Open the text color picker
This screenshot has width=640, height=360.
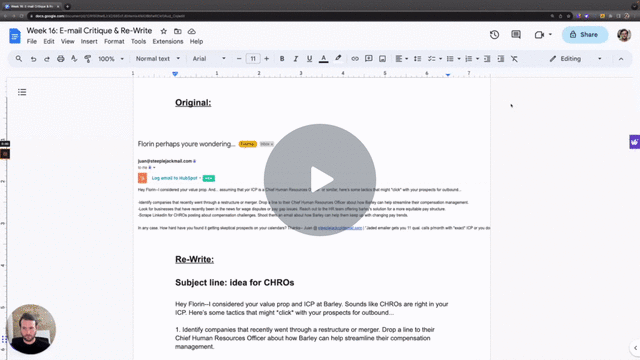tap(323, 59)
